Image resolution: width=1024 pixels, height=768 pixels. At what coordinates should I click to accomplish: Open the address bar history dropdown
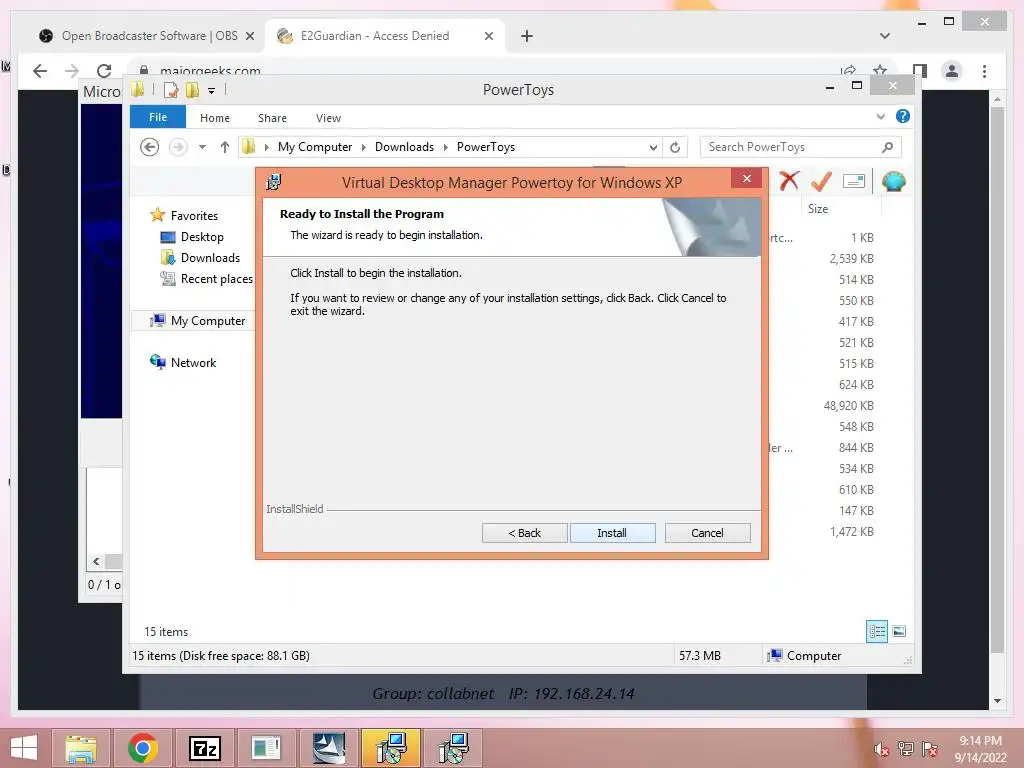point(653,148)
